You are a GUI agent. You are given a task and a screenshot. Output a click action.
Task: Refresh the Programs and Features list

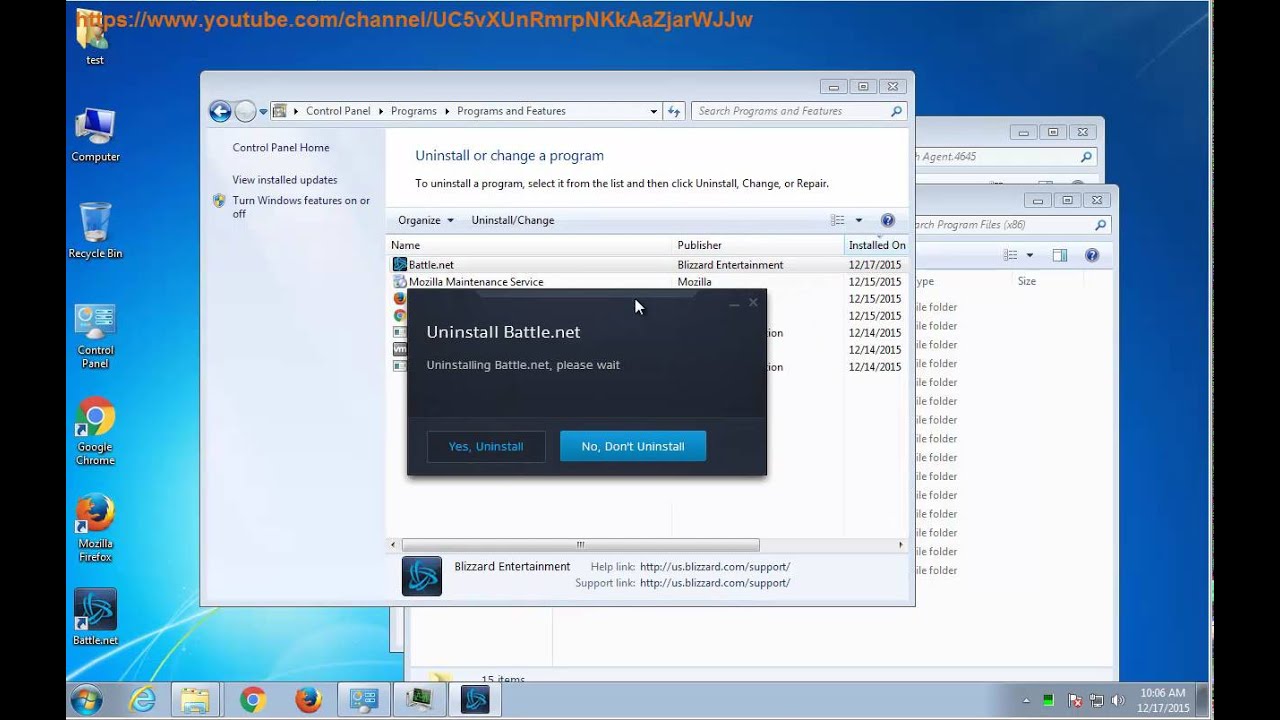click(674, 111)
